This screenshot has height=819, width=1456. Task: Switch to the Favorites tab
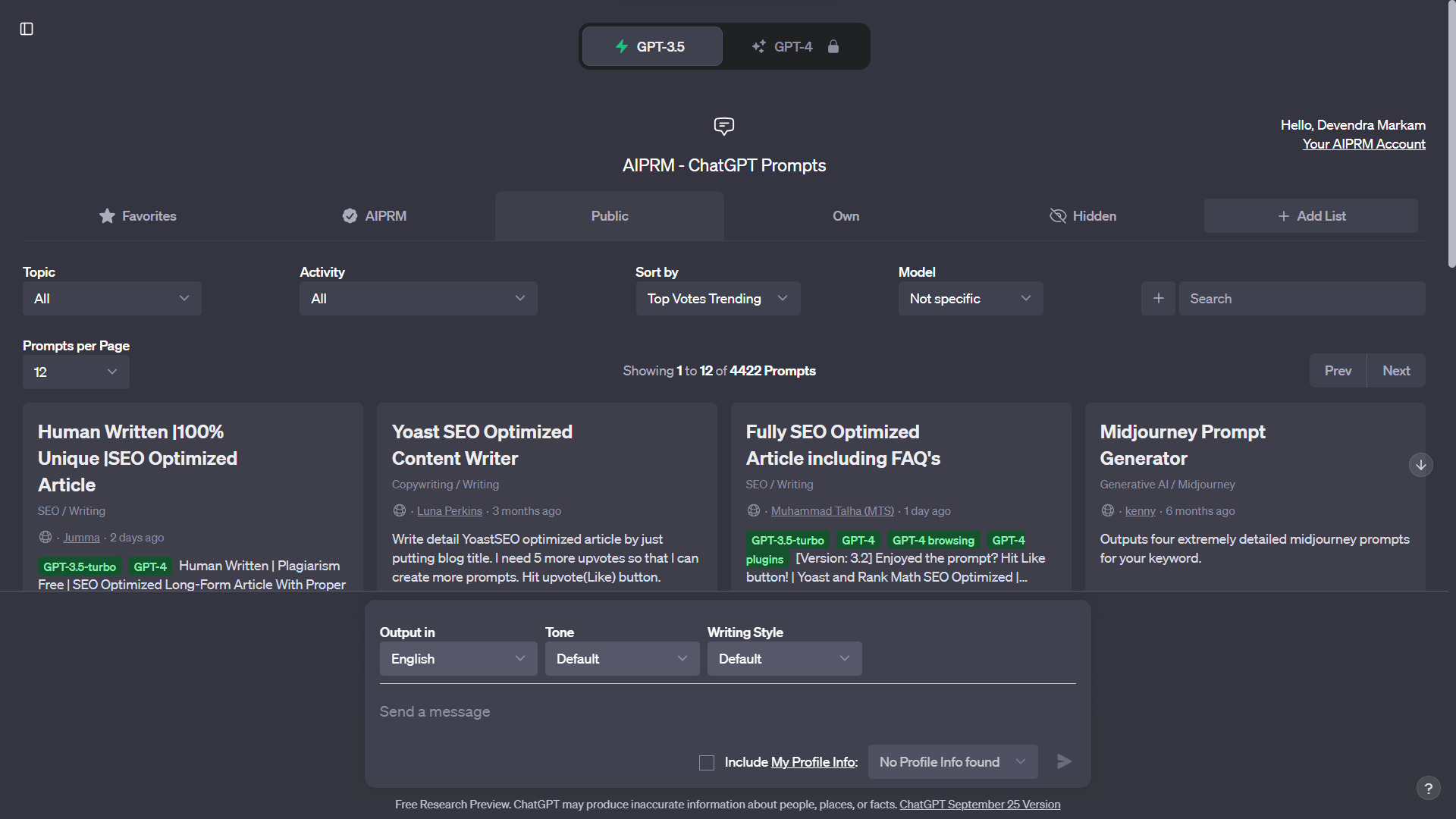click(137, 216)
